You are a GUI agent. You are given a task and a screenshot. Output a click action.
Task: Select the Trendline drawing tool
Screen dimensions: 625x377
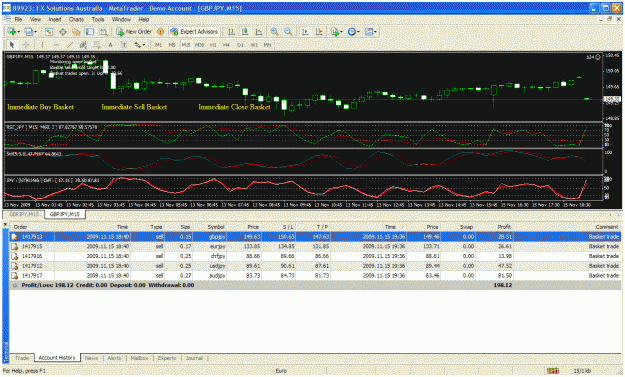pos(70,45)
